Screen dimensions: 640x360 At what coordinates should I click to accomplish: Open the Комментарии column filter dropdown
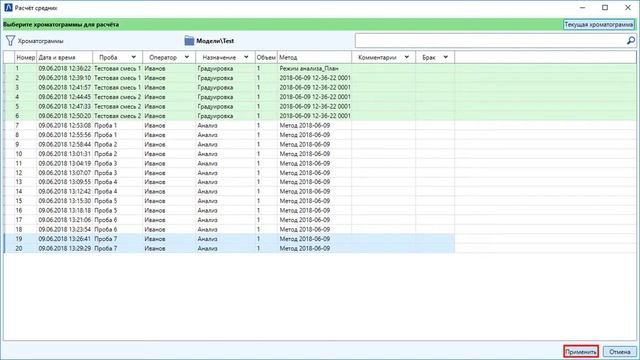tap(407, 57)
